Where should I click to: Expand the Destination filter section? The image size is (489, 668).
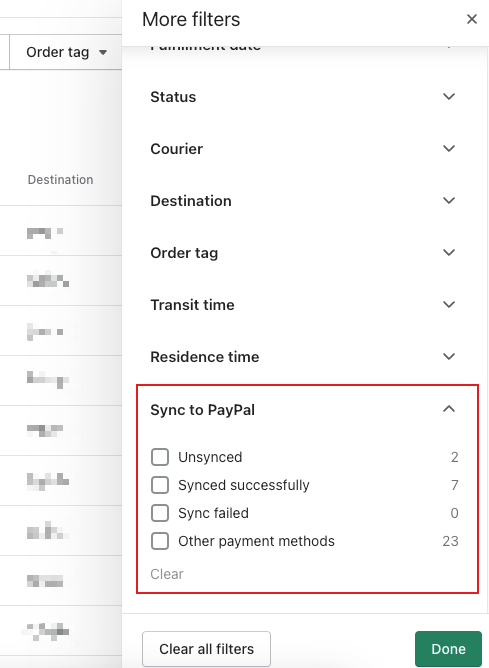point(303,201)
